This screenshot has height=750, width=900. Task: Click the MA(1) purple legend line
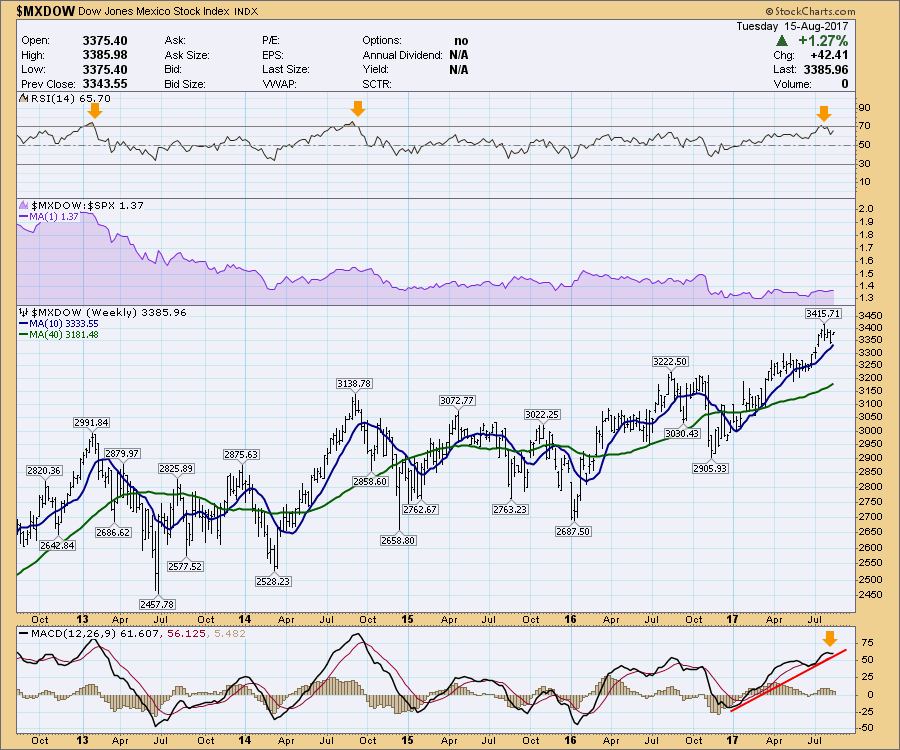click(x=24, y=217)
